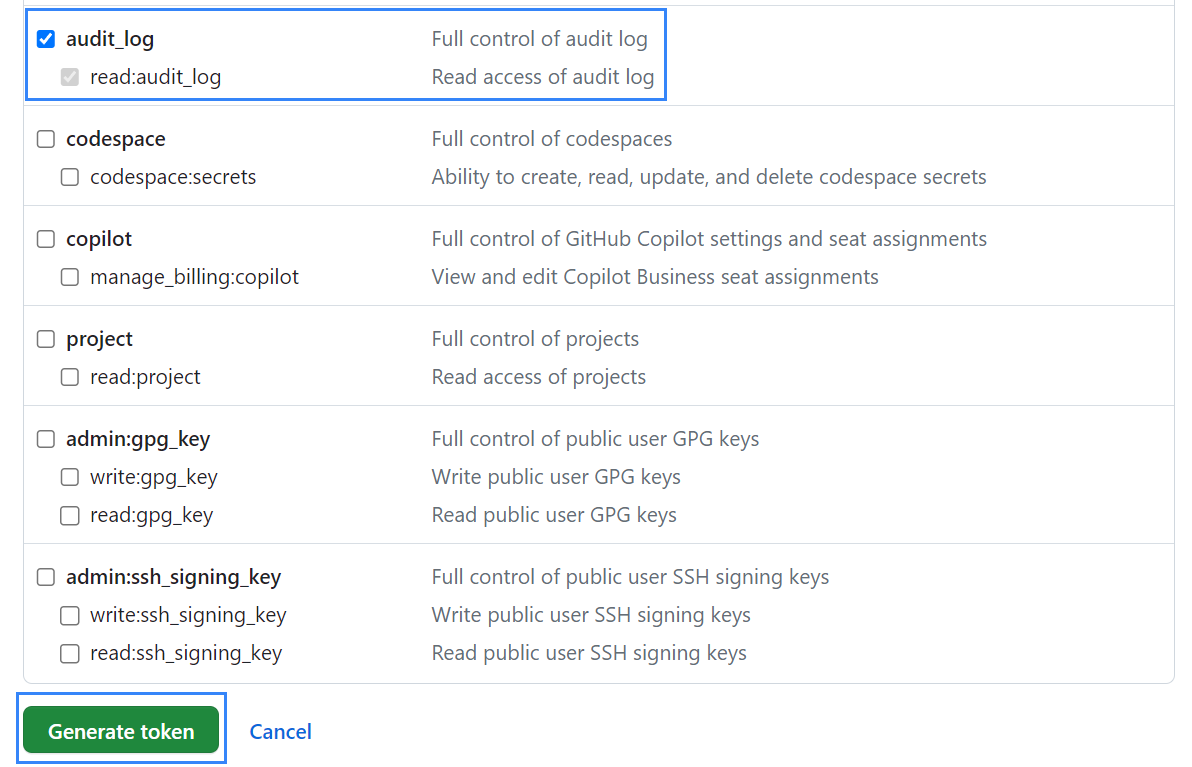1192x767 pixels.
Task: Enable the admin:ssh_signing_key checkbox
Action: coord(46,577)
